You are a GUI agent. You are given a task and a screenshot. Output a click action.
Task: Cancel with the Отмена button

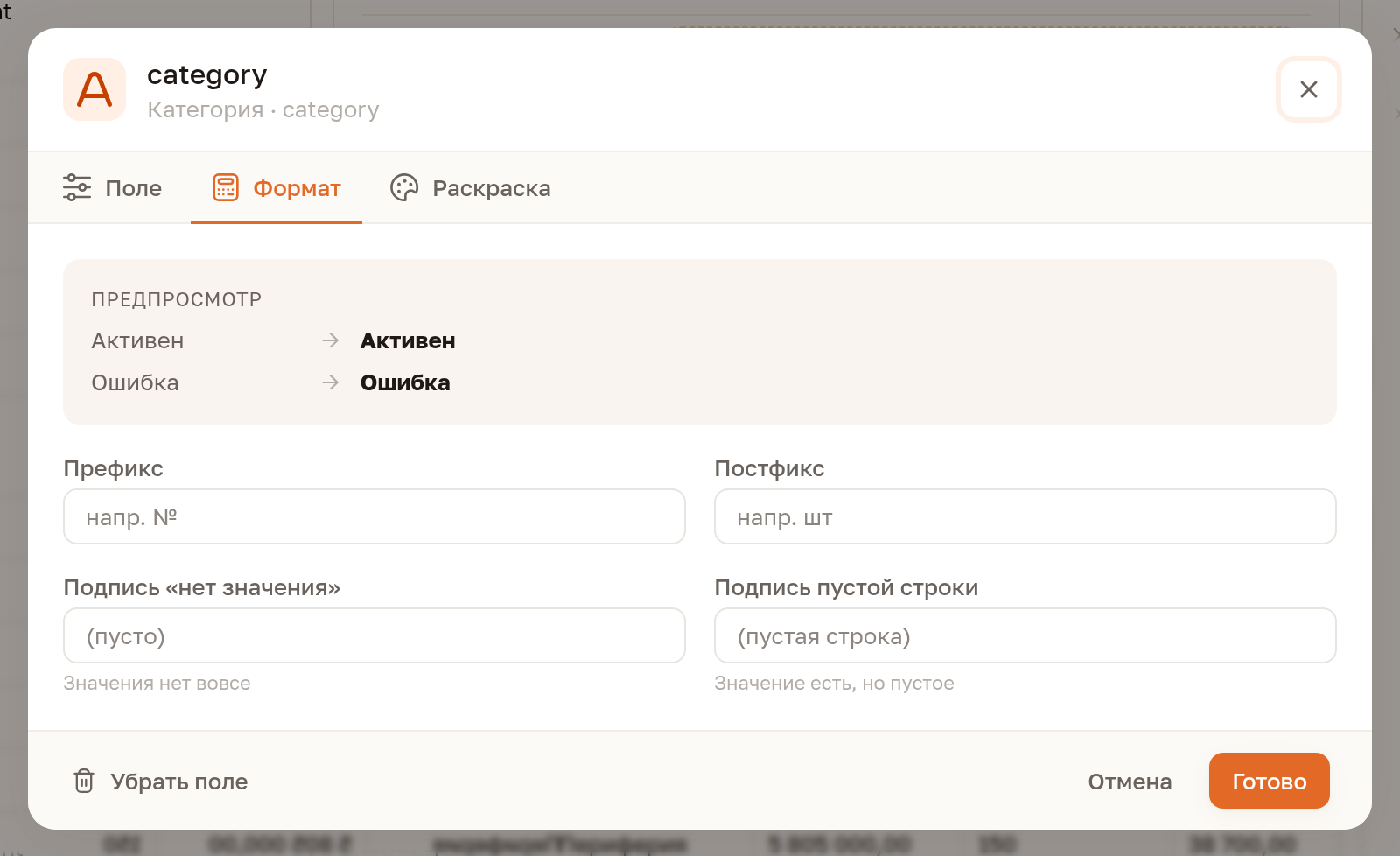(x=1130, y=782)
